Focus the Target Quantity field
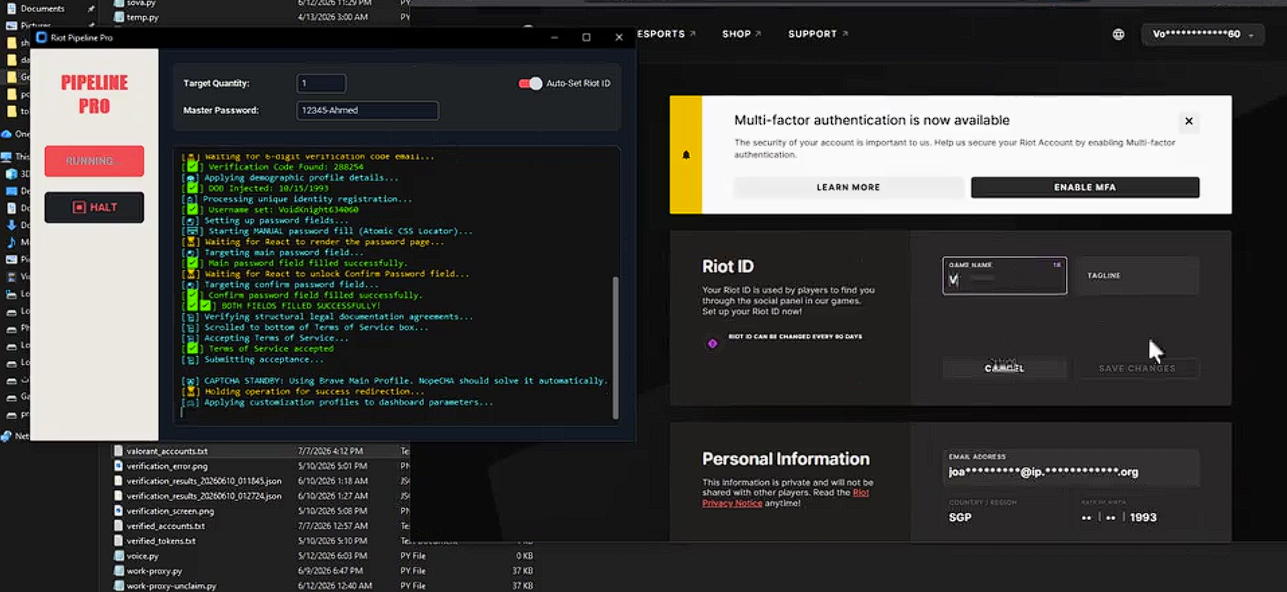 click(321, 83)
